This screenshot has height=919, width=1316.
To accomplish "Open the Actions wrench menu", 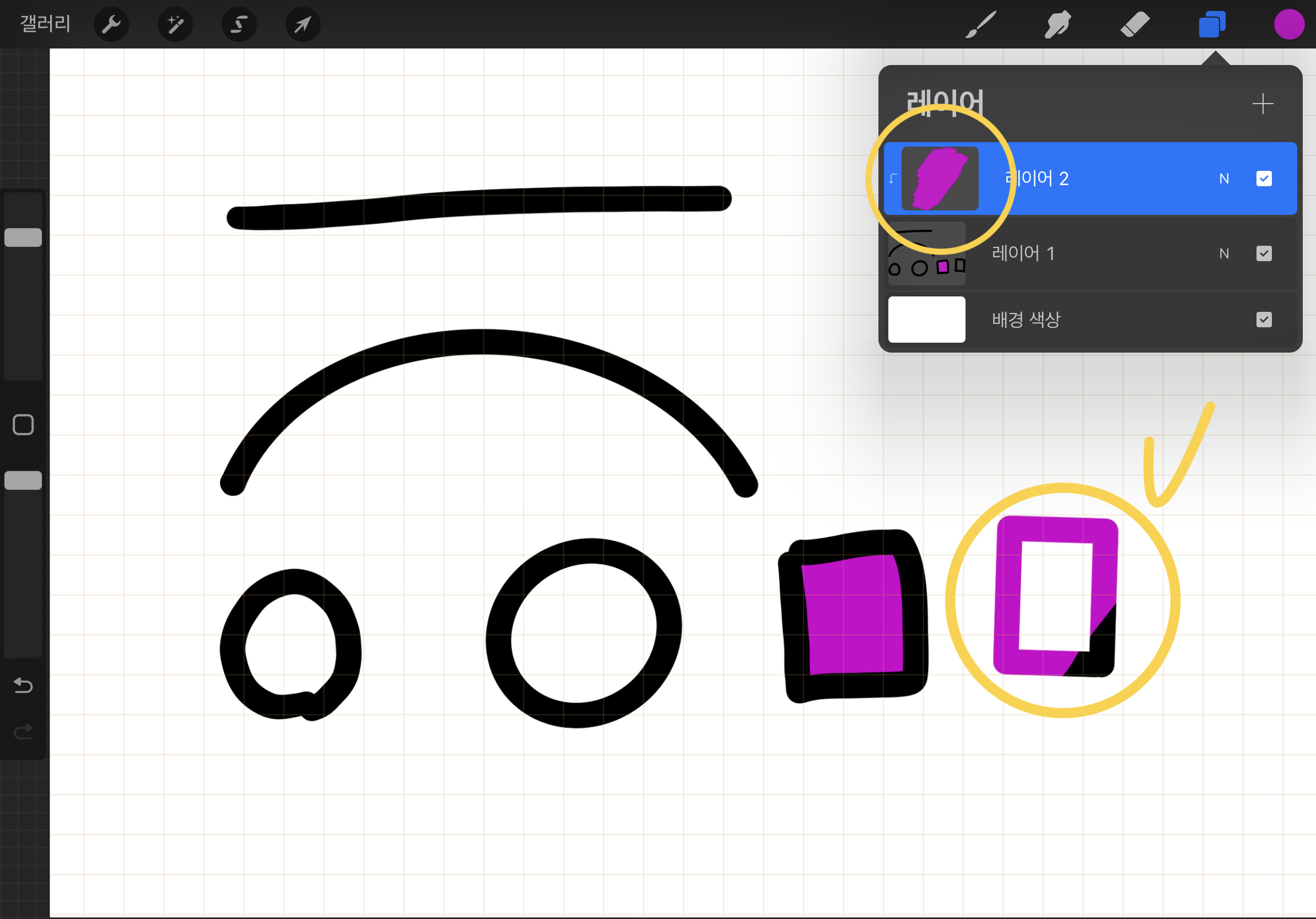I will 111,25.
